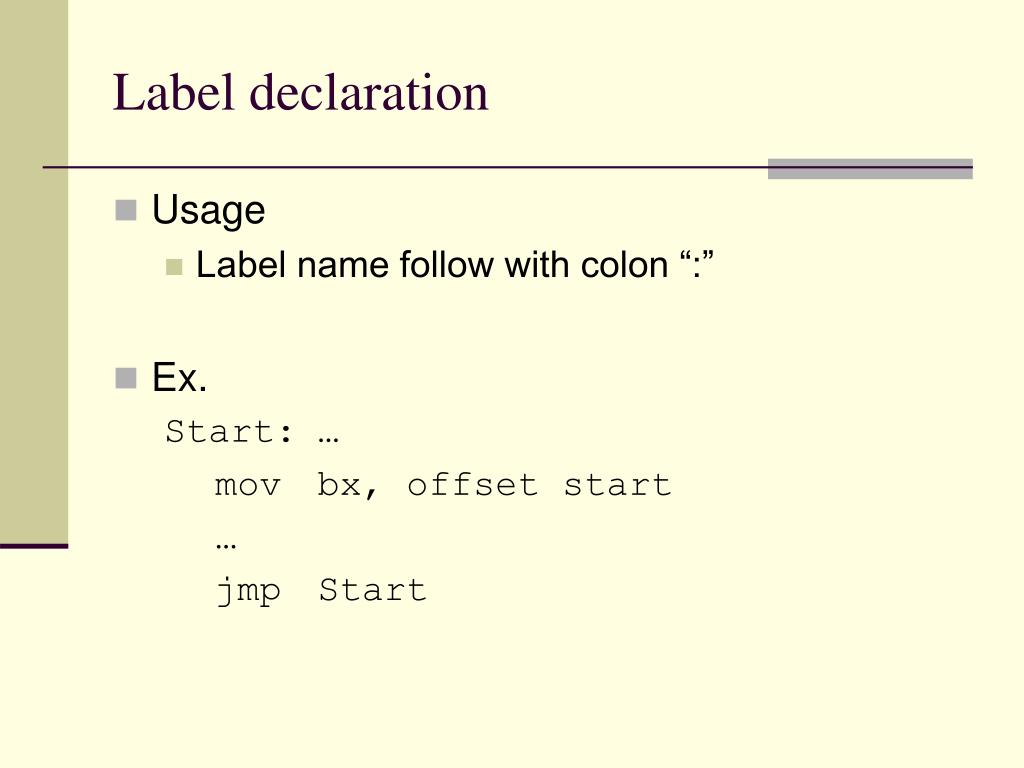Click the 'offset' keyword in the code
Screen dimensions: 1024x768
(473, 485)
